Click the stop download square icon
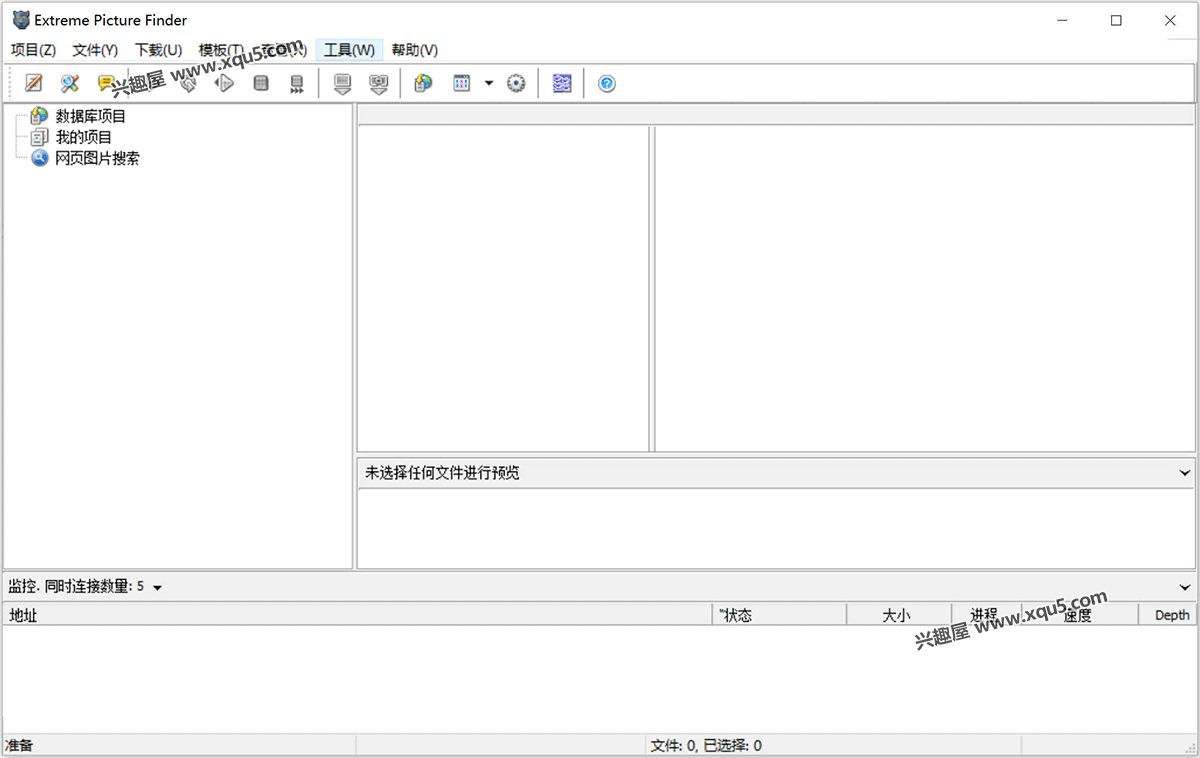The height and width of the screenshot is (758, 1200). click(261, 84)
